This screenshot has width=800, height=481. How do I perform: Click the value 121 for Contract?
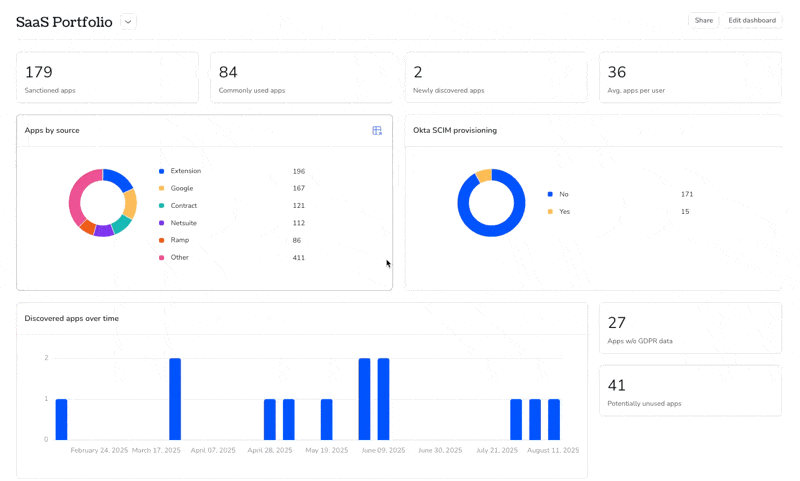point(298,206)
